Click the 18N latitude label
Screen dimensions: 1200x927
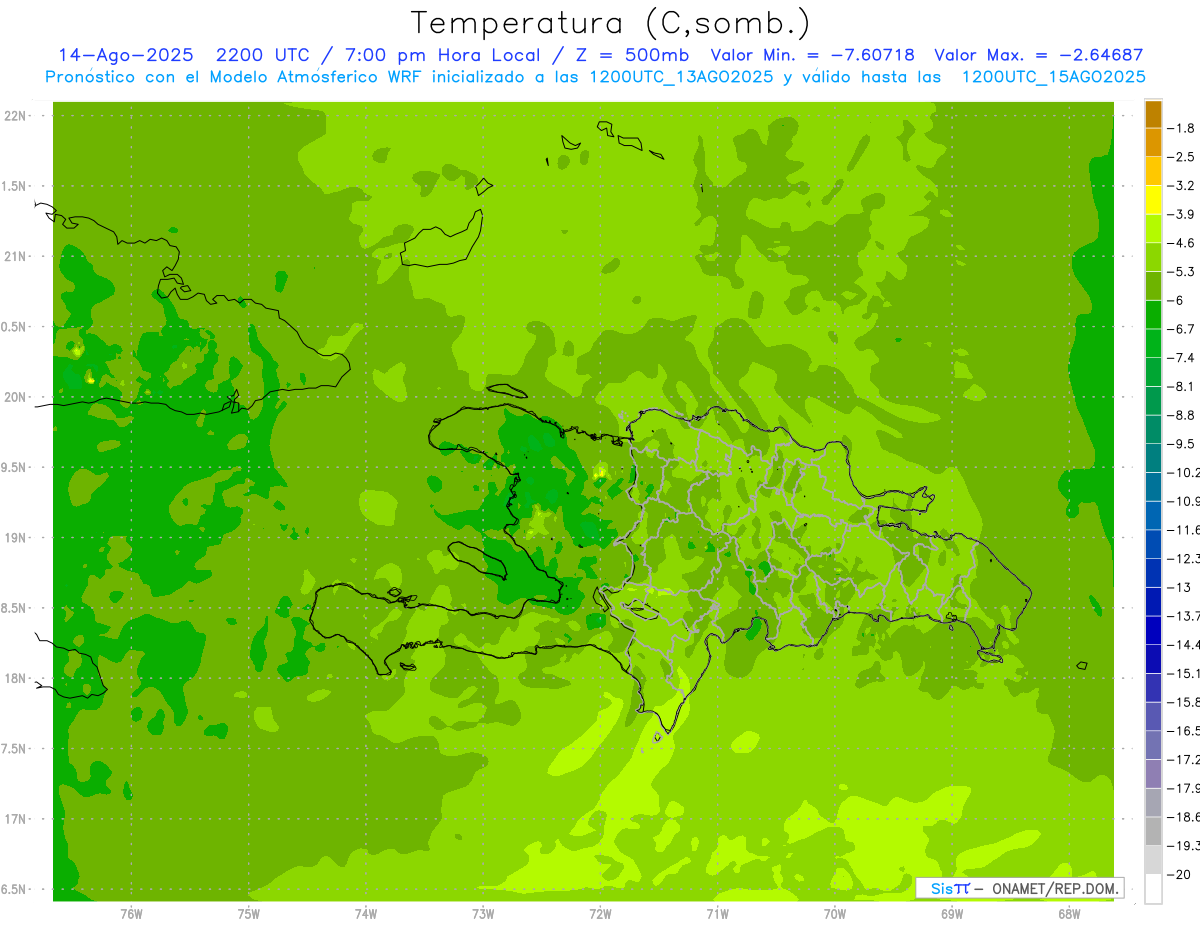coord(15,678)
